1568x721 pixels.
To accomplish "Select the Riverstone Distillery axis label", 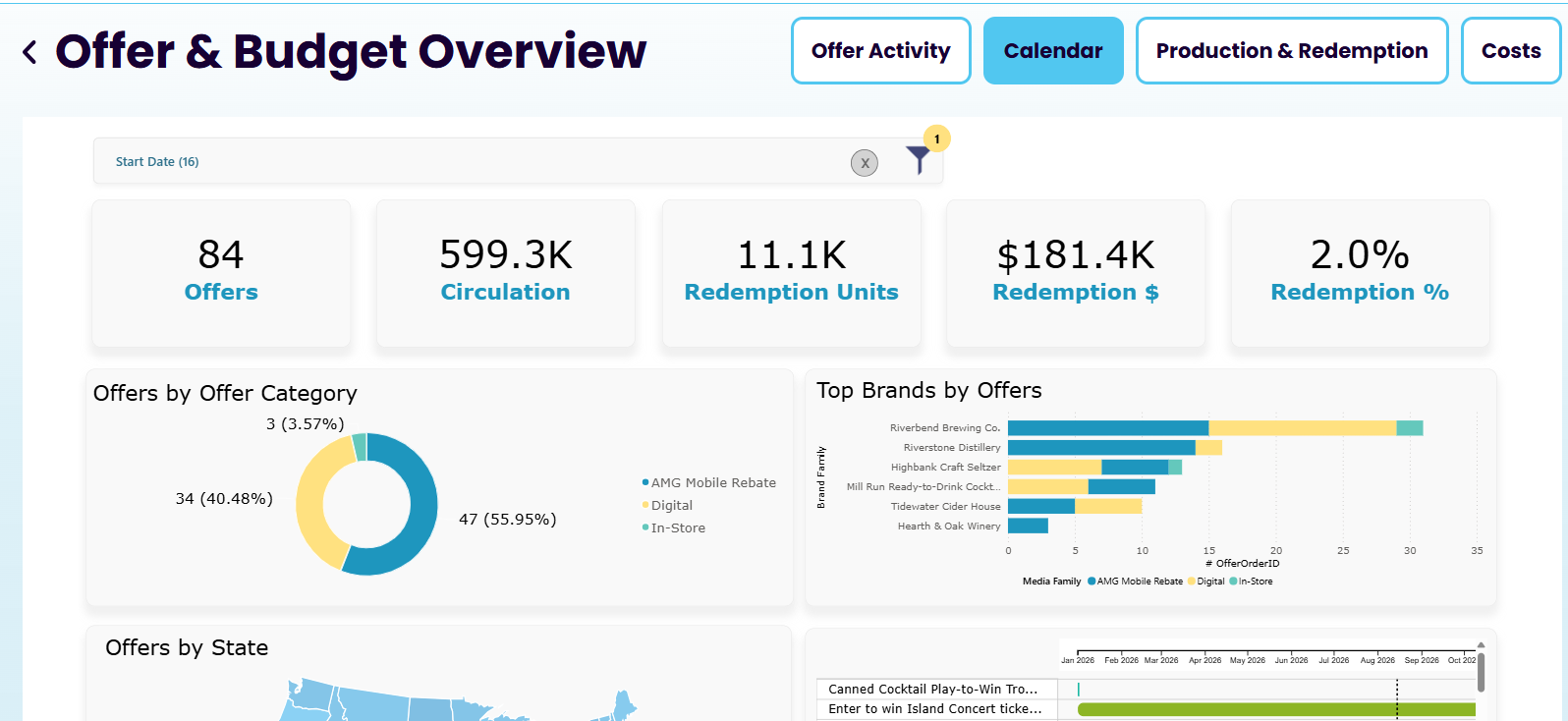I will click(952, 447).
